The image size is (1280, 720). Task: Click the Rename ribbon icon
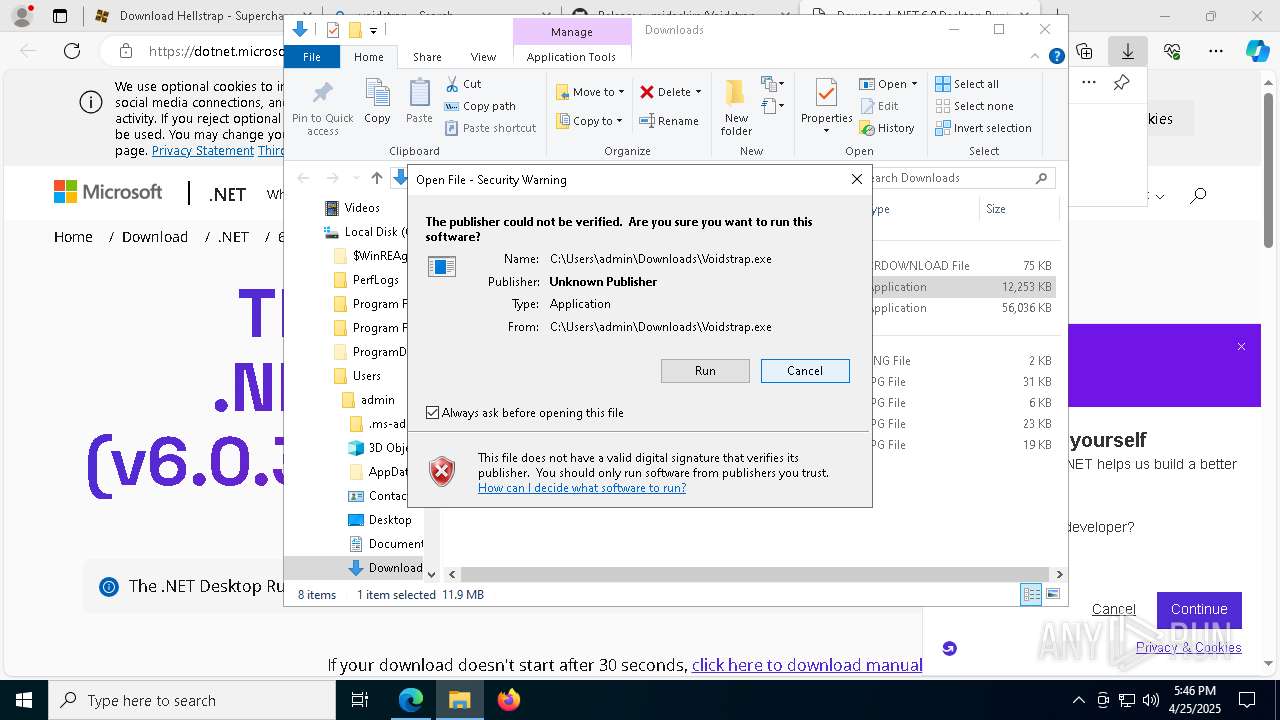(647, 121)
